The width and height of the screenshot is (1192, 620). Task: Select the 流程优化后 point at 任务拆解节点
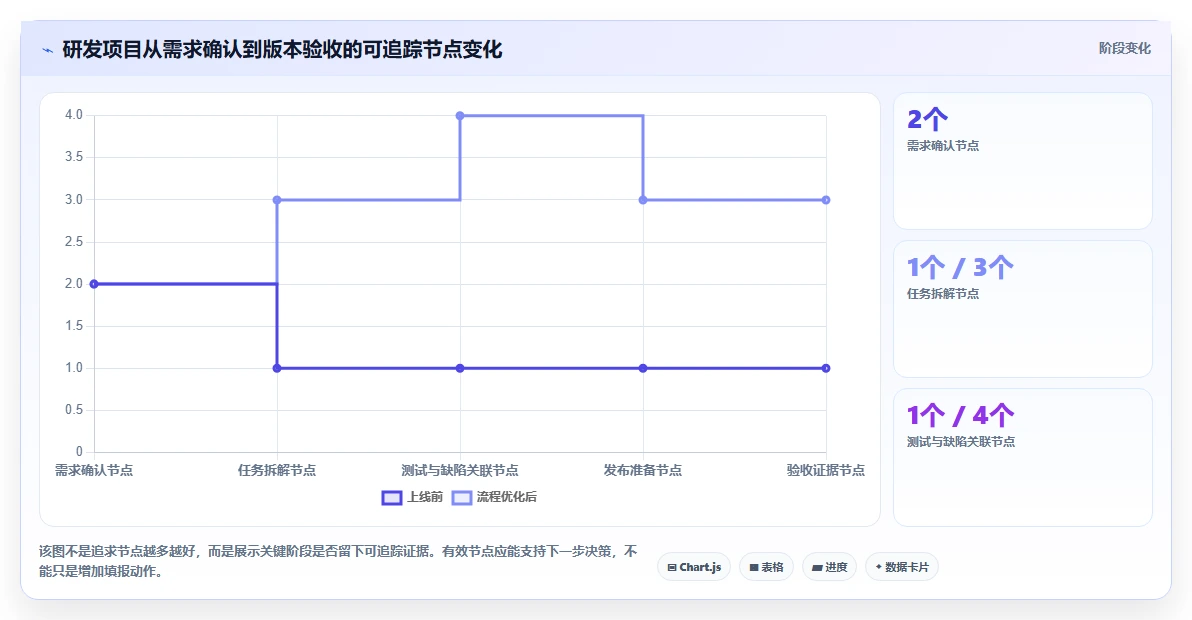277,200
